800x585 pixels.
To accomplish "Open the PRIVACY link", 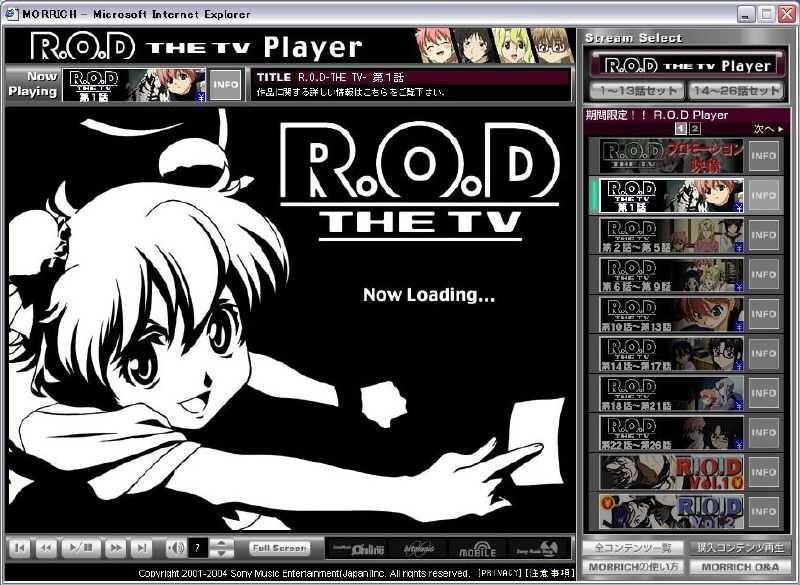I will click(x=501, y=573).
